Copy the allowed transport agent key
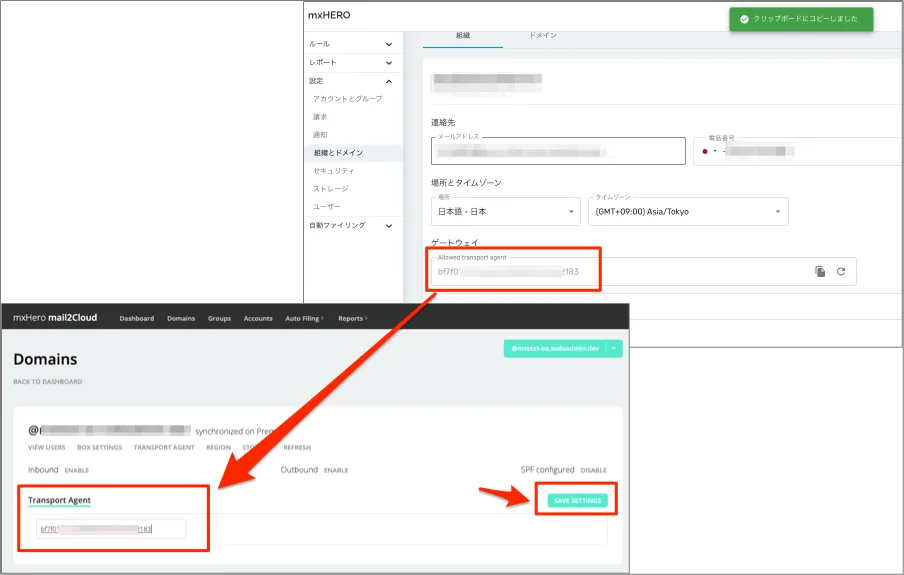904x575 pixels. pos(820,272)
